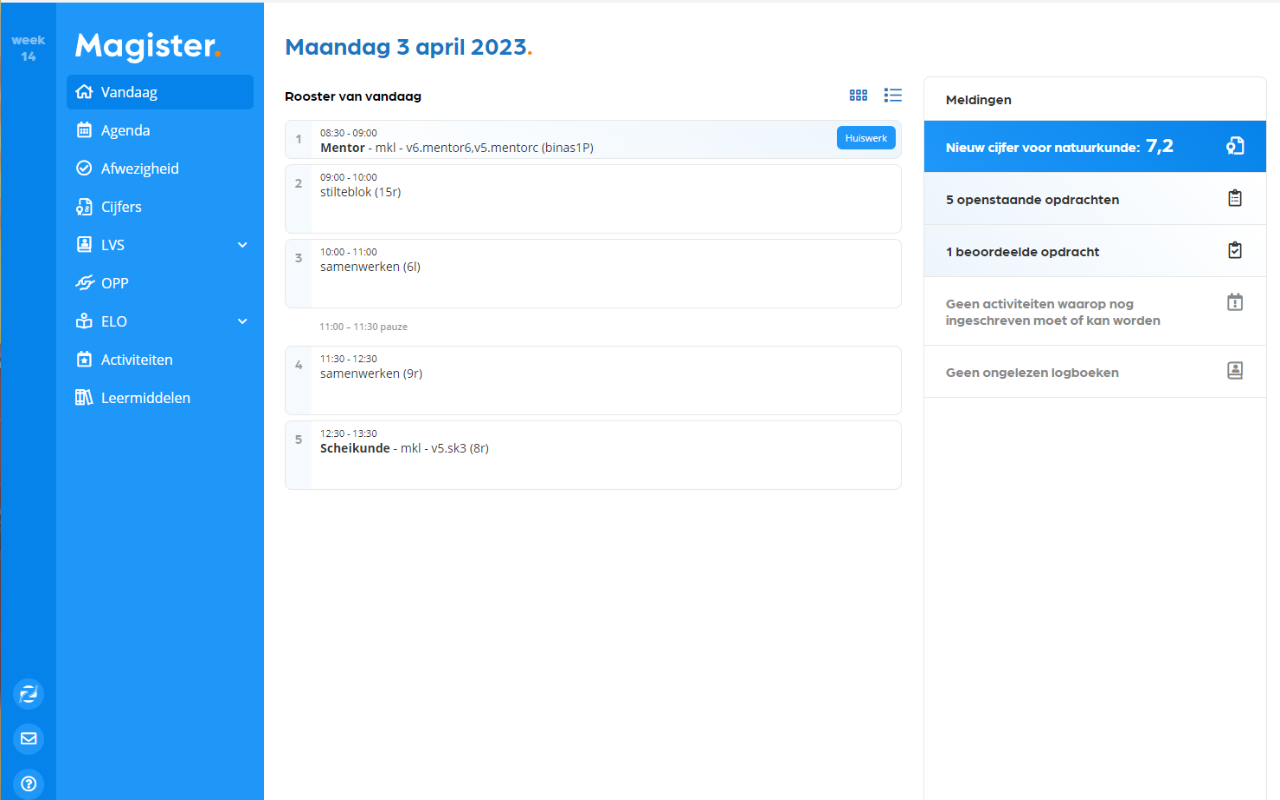
Task: Switch roster to grid view icon
Action: [858, 96]
